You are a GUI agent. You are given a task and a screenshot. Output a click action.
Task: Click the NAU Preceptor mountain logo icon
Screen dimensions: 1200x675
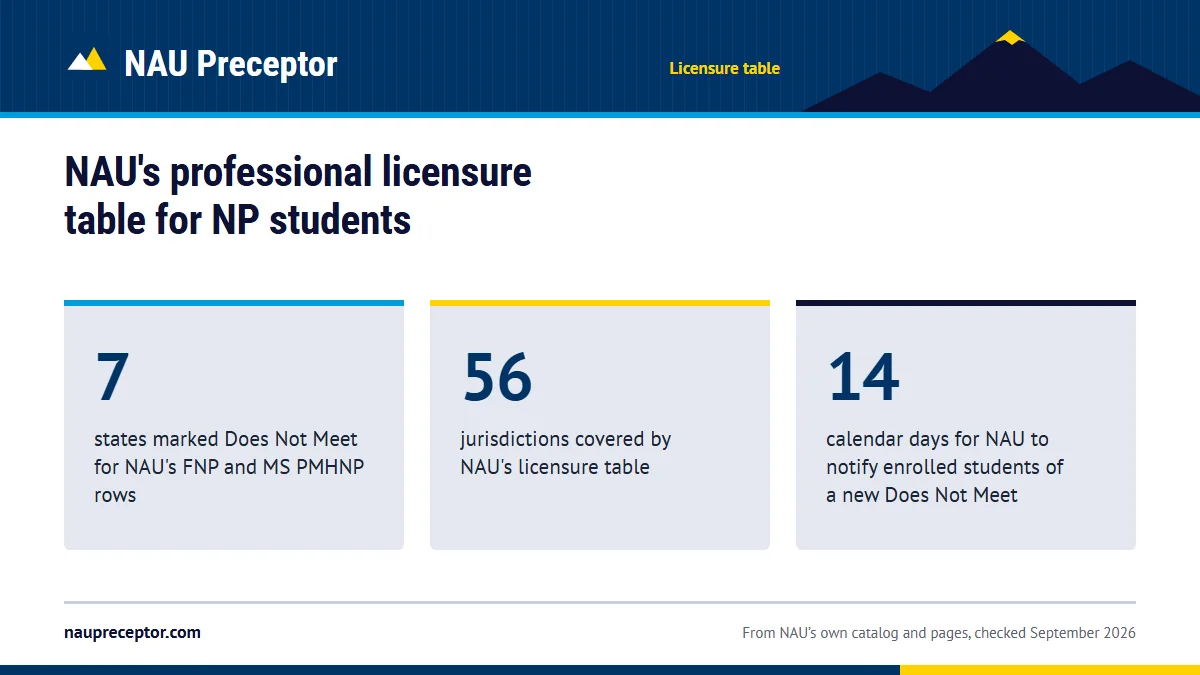87,59
